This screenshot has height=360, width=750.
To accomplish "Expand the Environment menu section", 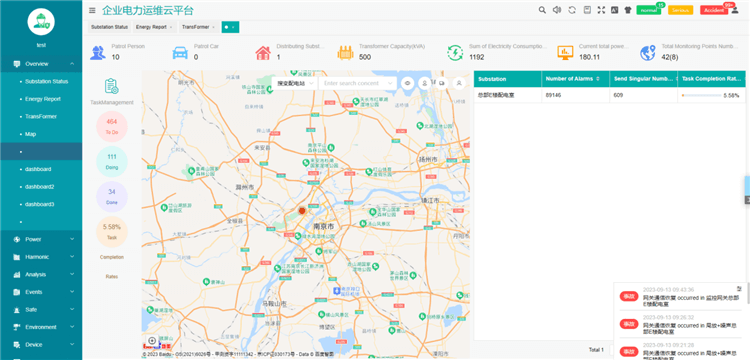I will (41, 327).
